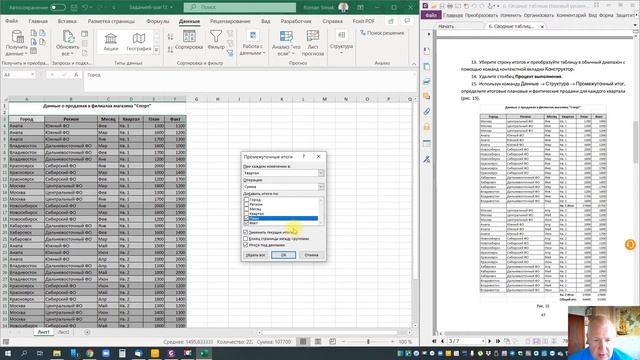Screen dimensions: 640x360
Task: Toggle Автосохранение switch
Action: tap(58, 7)
